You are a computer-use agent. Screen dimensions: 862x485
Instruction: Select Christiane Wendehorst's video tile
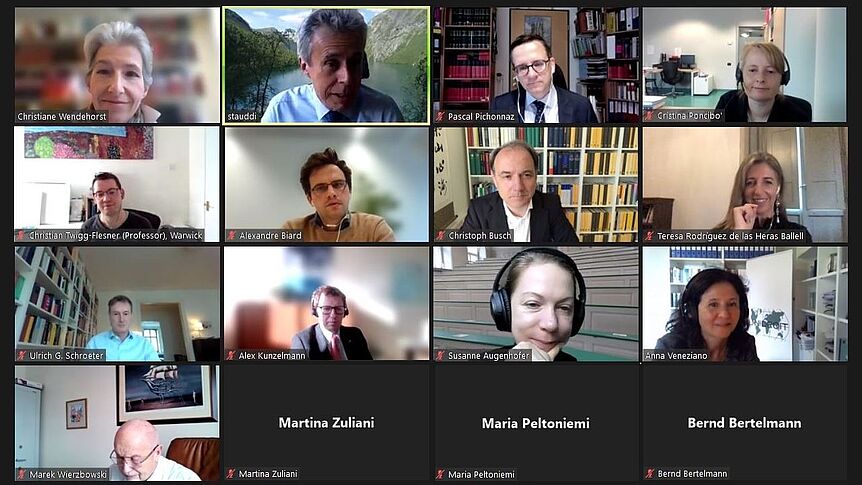coord(117,65)
